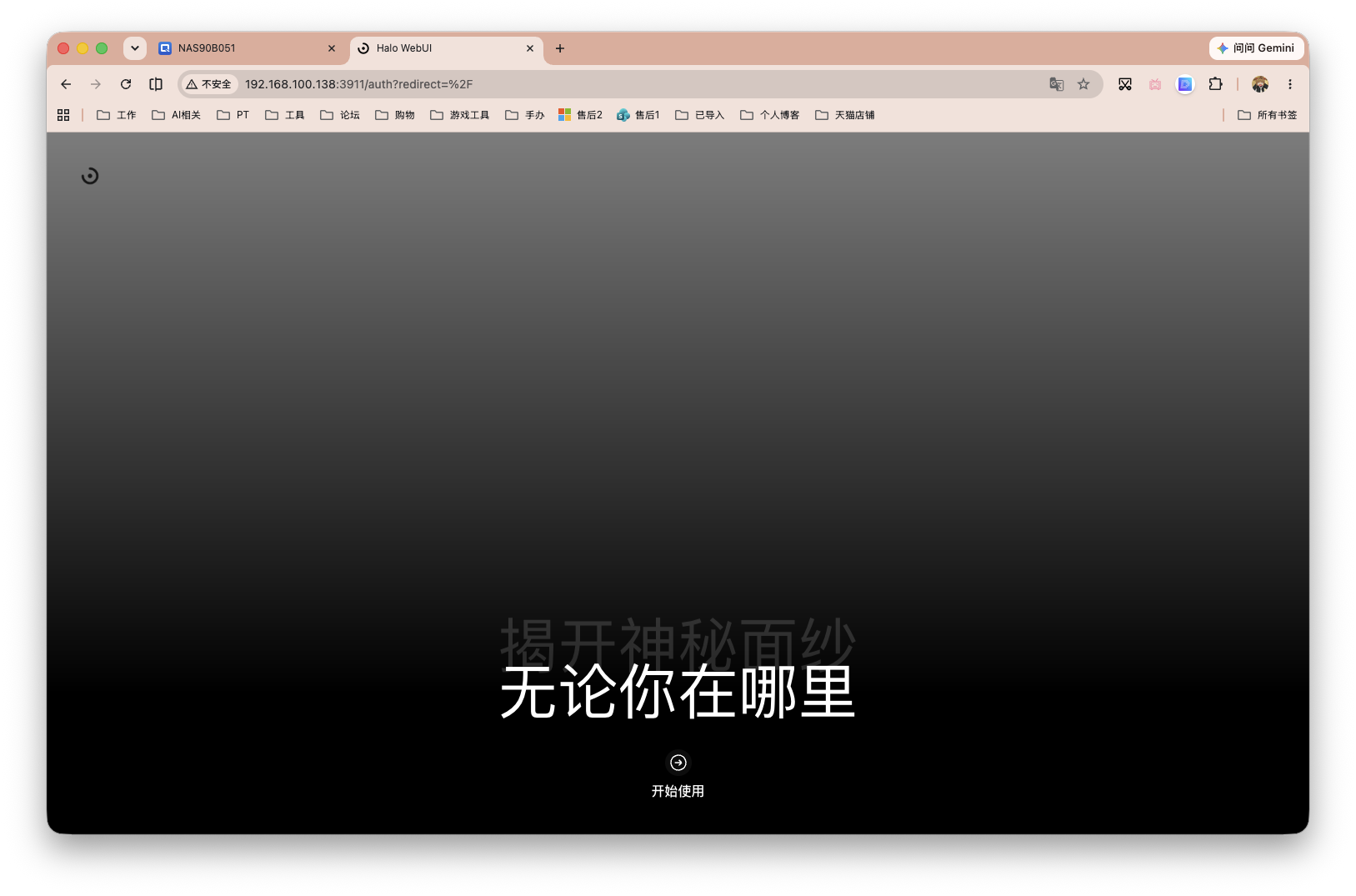Image resolution: width=1356 pixels, height=896 pixels.
Task: Click the yellow minimize window button
Action: pos(83,48)
